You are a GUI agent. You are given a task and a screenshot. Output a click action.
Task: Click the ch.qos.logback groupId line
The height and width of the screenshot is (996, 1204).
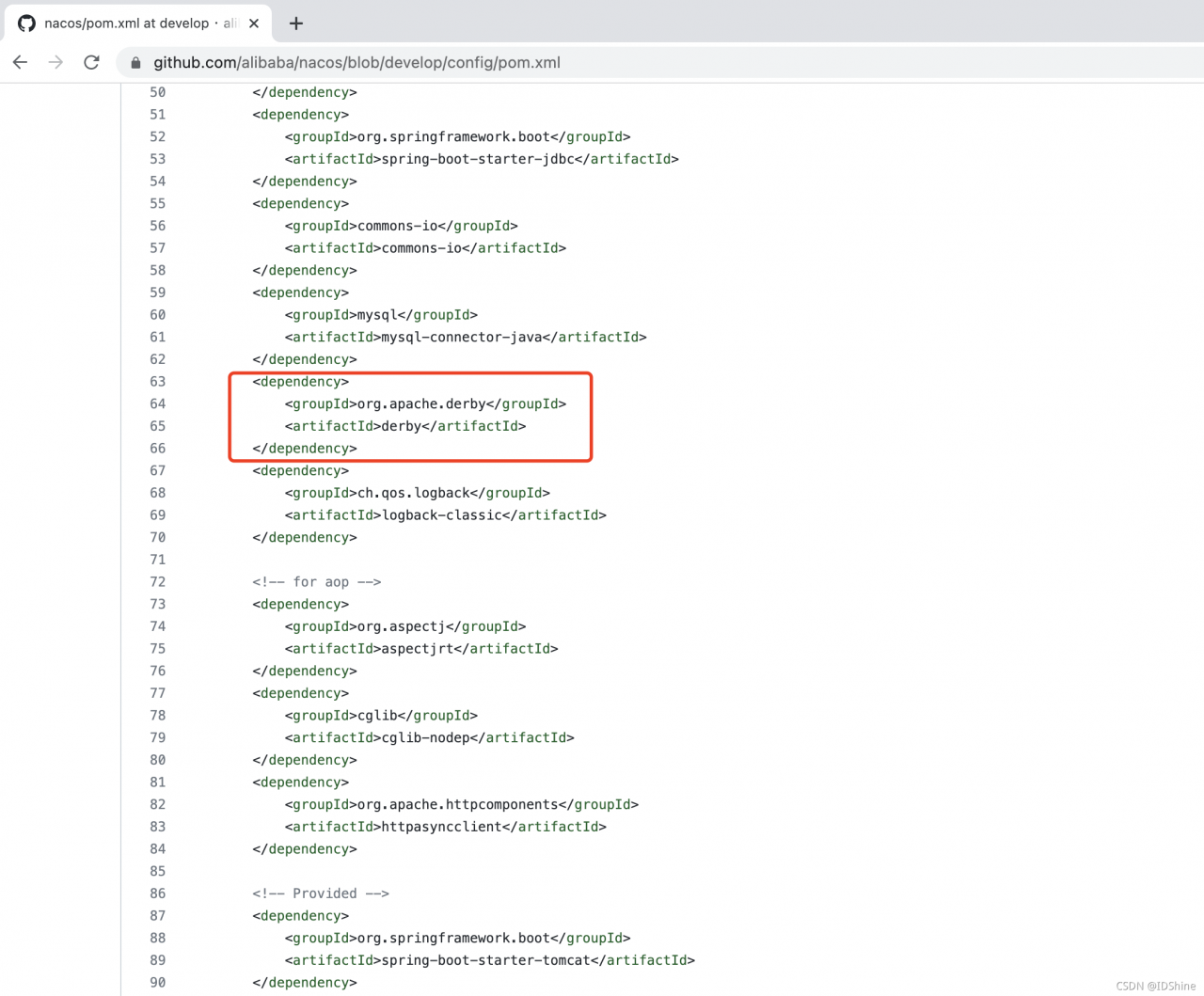click(418, 493)
